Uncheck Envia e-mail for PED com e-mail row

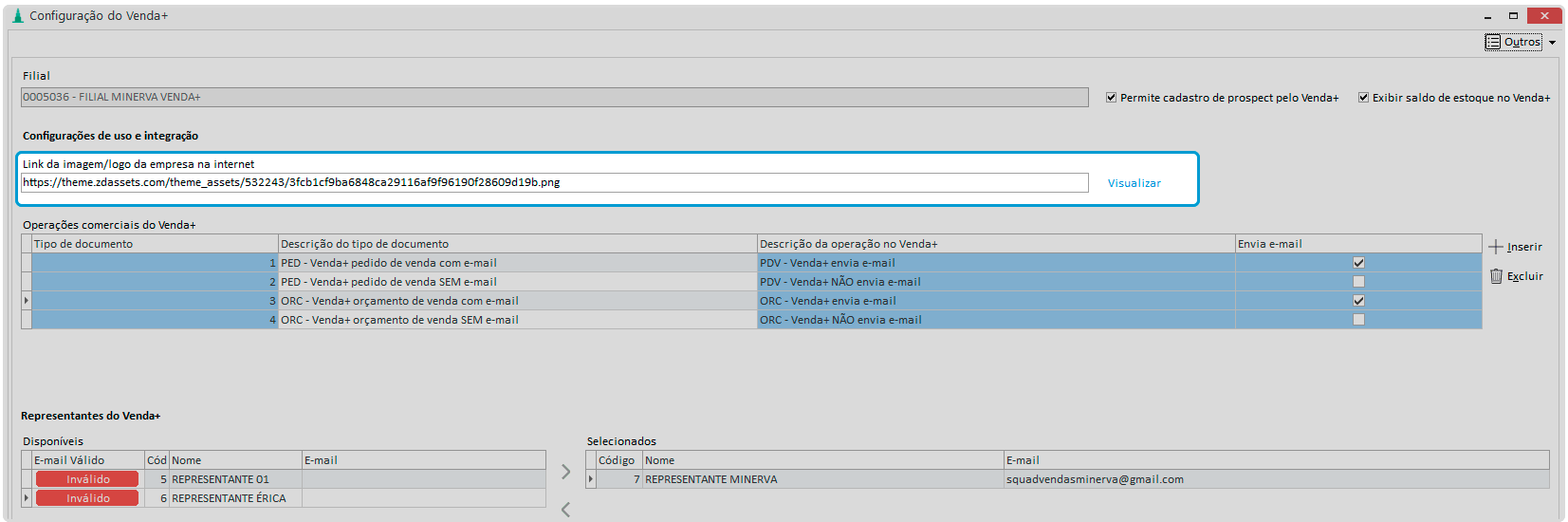[x=1358, y=263]
